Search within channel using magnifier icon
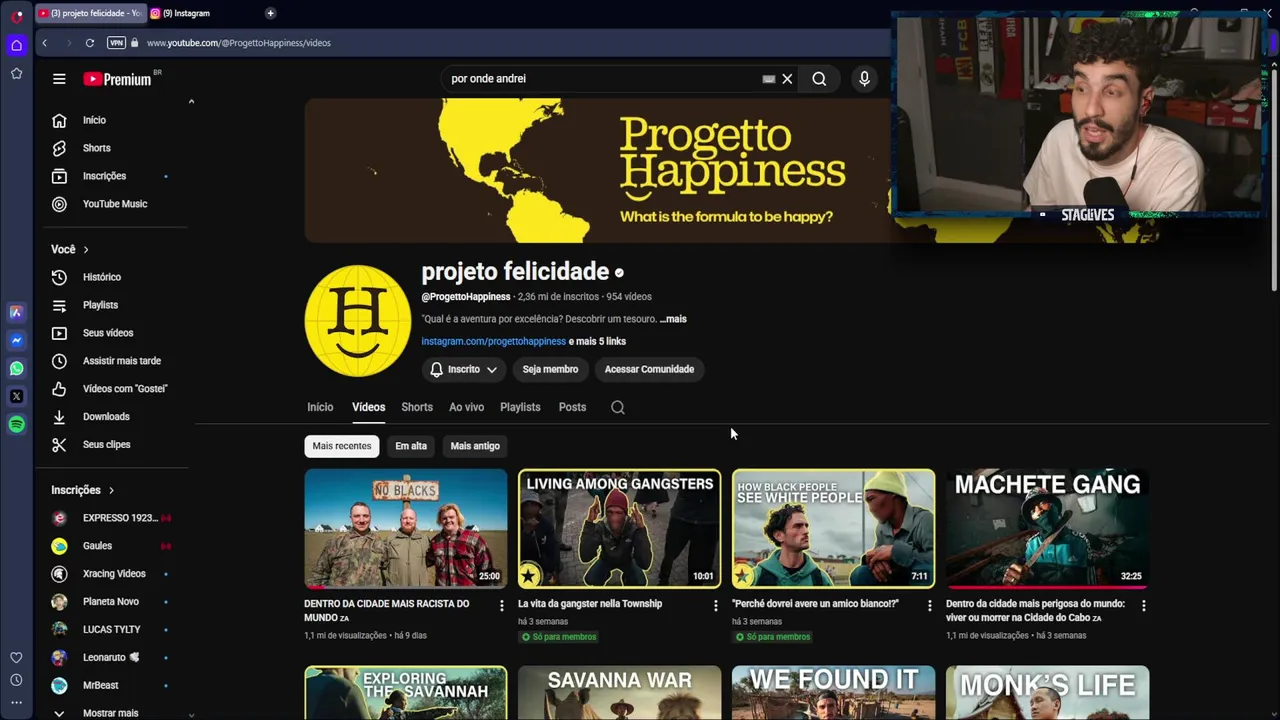Screen dimensions: 1280x720 [618, 407]
